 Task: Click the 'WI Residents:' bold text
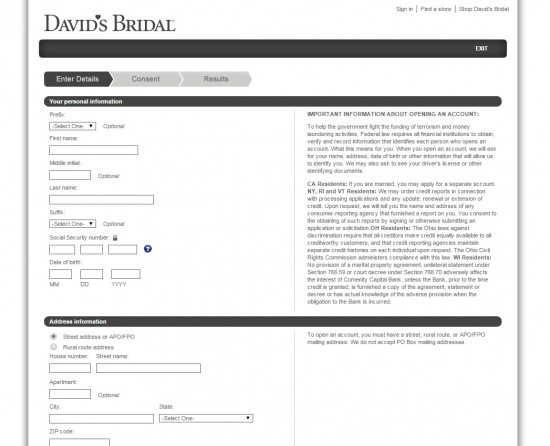click(472, 258)
